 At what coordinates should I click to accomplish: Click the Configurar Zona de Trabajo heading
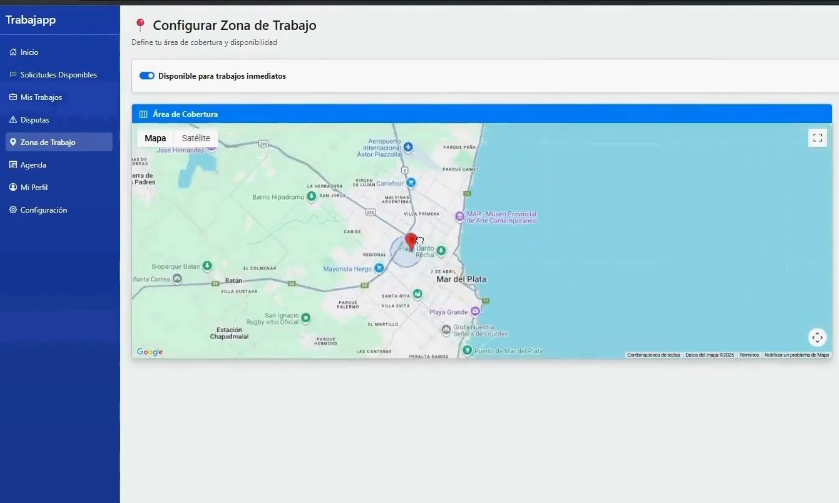tap(234, 25)
